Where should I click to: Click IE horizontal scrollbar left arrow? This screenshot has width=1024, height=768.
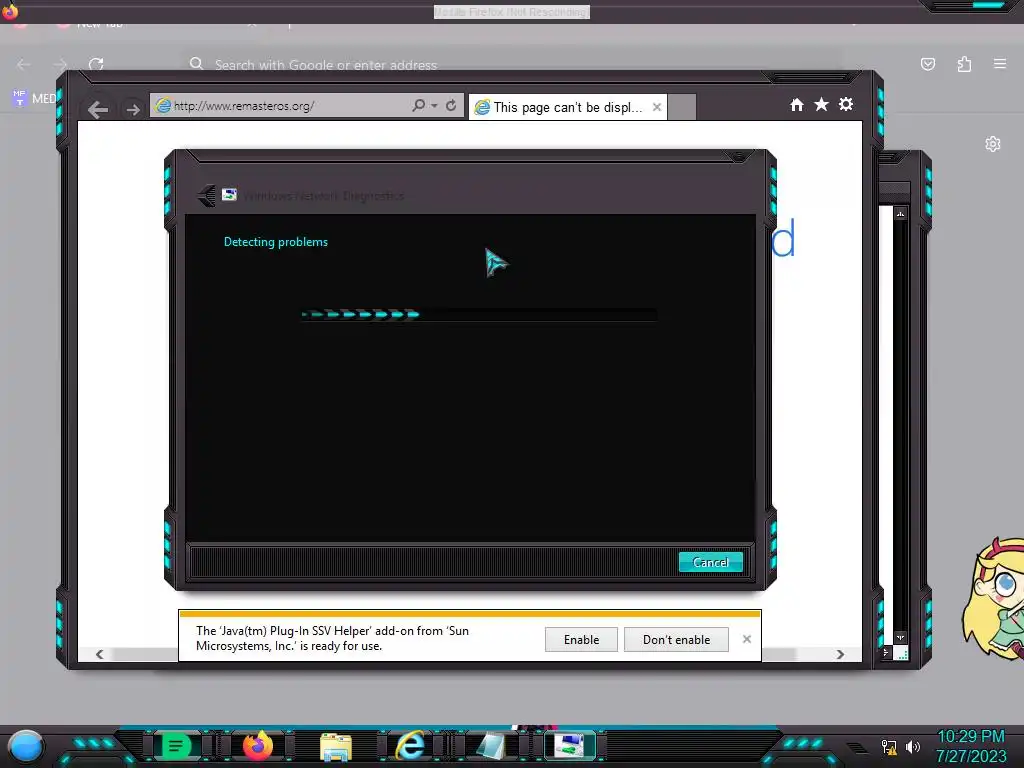click(x=99, y=654)
